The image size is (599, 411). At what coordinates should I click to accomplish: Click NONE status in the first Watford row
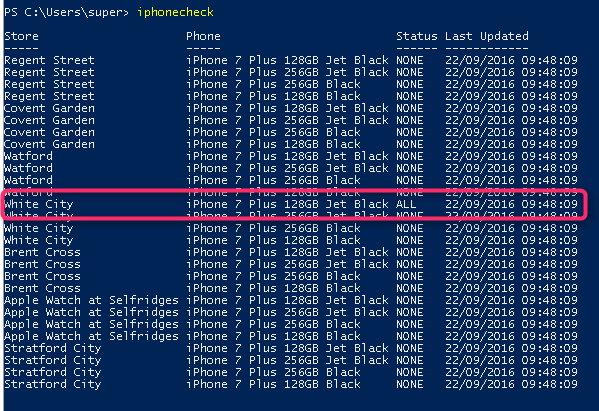click(410, 156)
